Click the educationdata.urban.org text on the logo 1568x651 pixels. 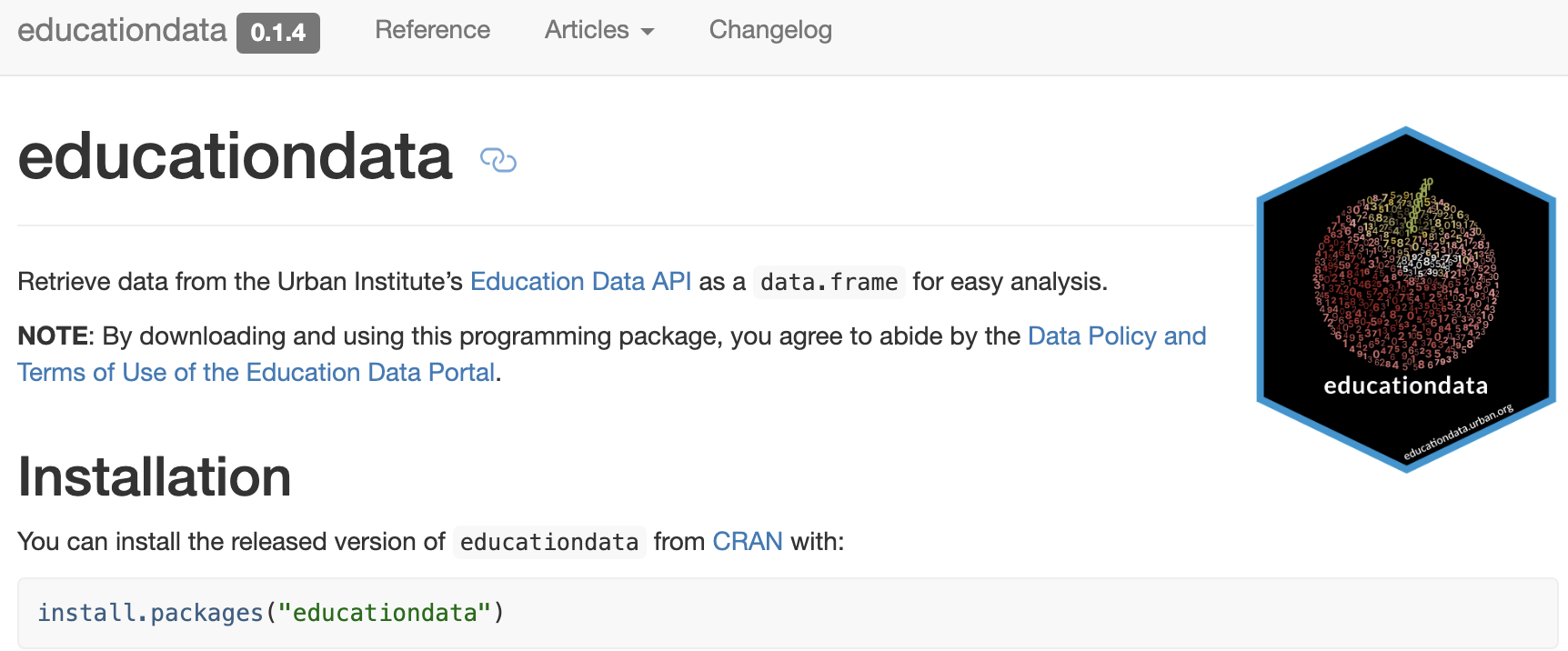click(x=1458, y=432)
